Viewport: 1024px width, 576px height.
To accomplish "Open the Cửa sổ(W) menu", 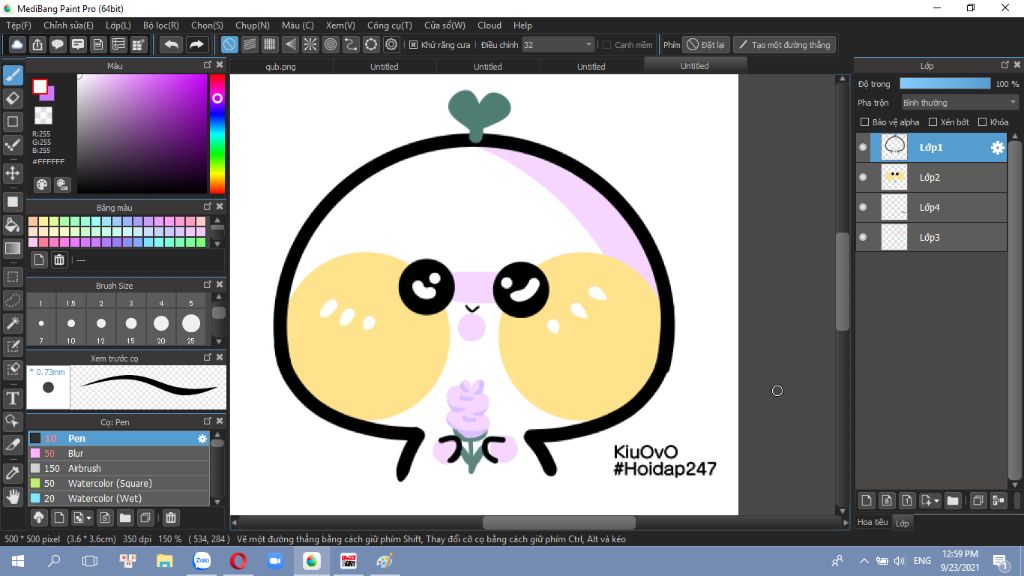I will point(445,25).
